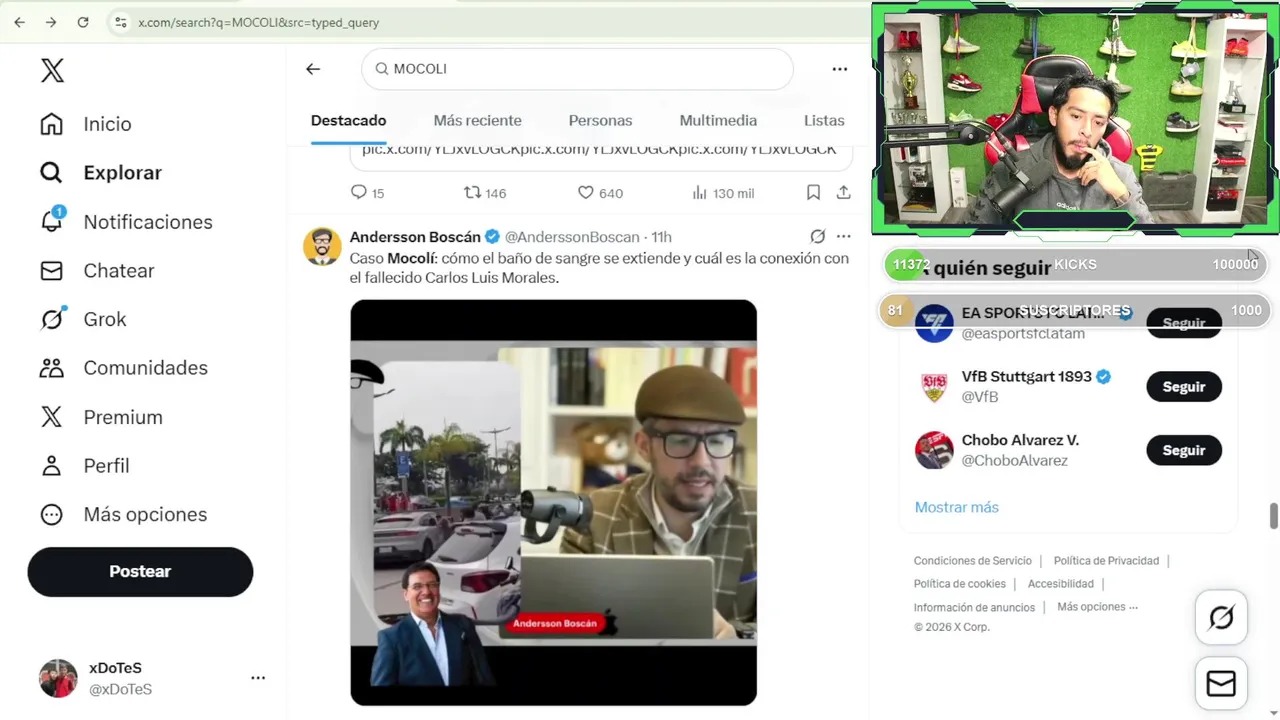Click the KICKS goal progress bar
The width and height of the screenshot is (1280, 720).
(1075, 264)
